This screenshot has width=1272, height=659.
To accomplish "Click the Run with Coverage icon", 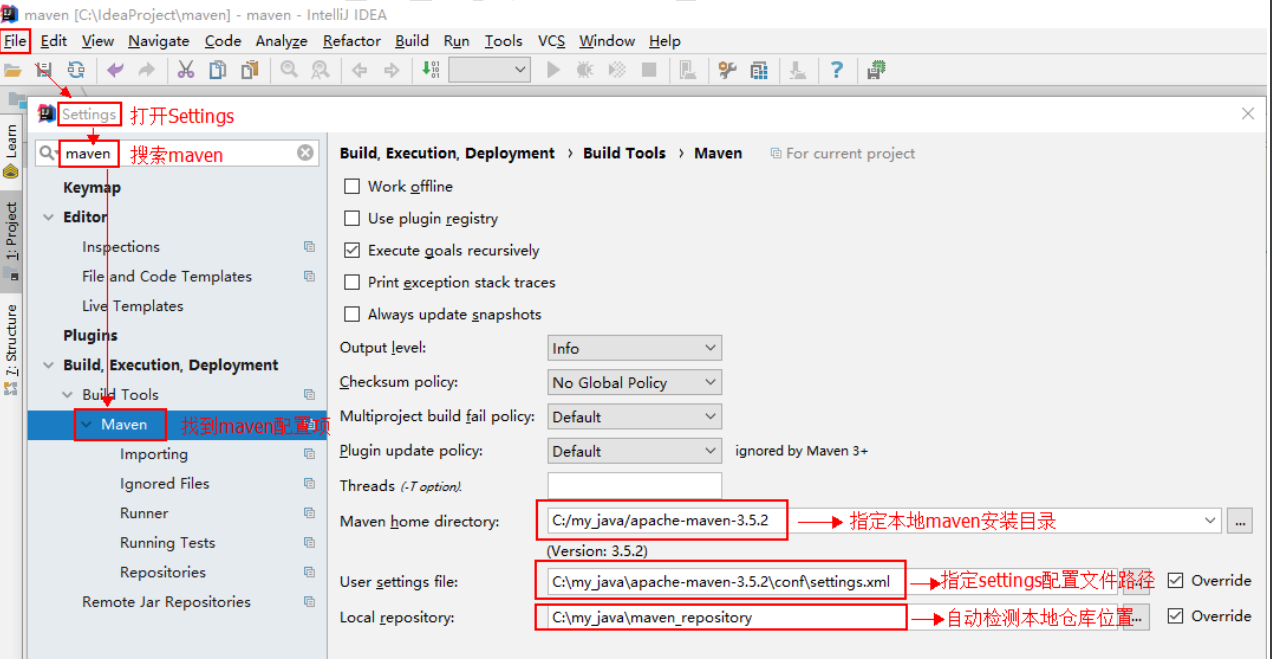I will [617, 70].
